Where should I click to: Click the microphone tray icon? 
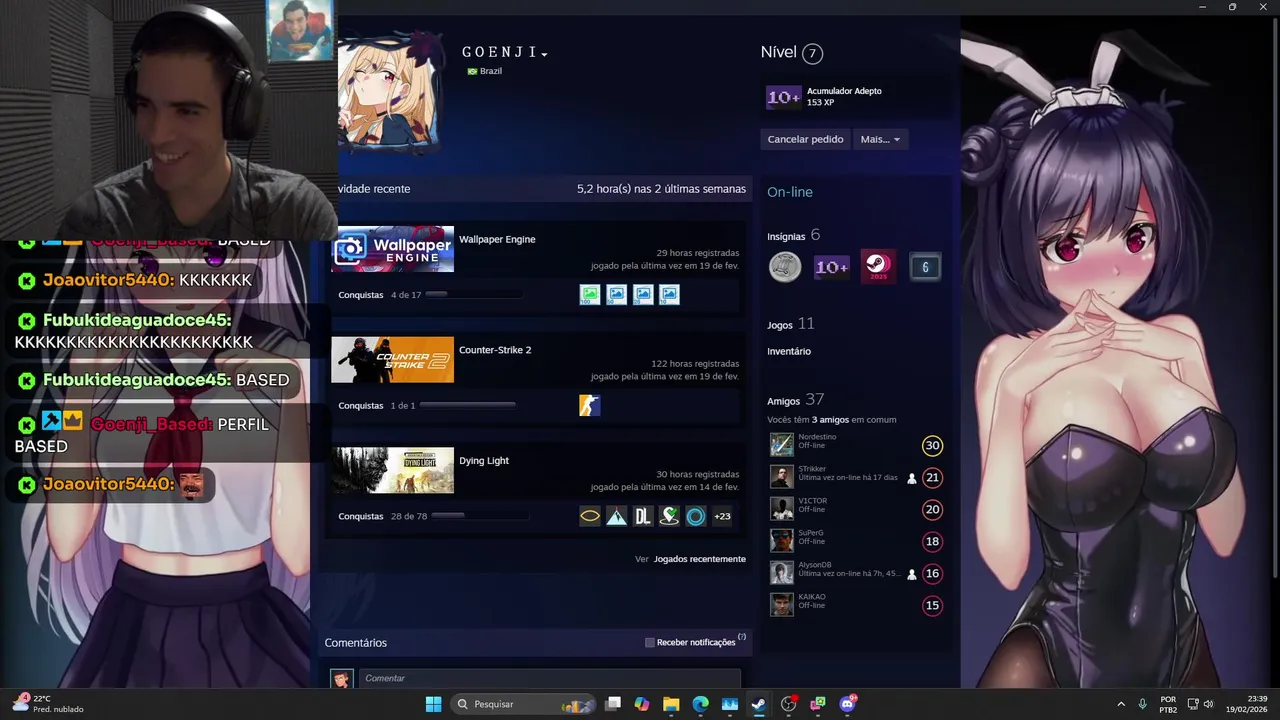coord(1143,704)
